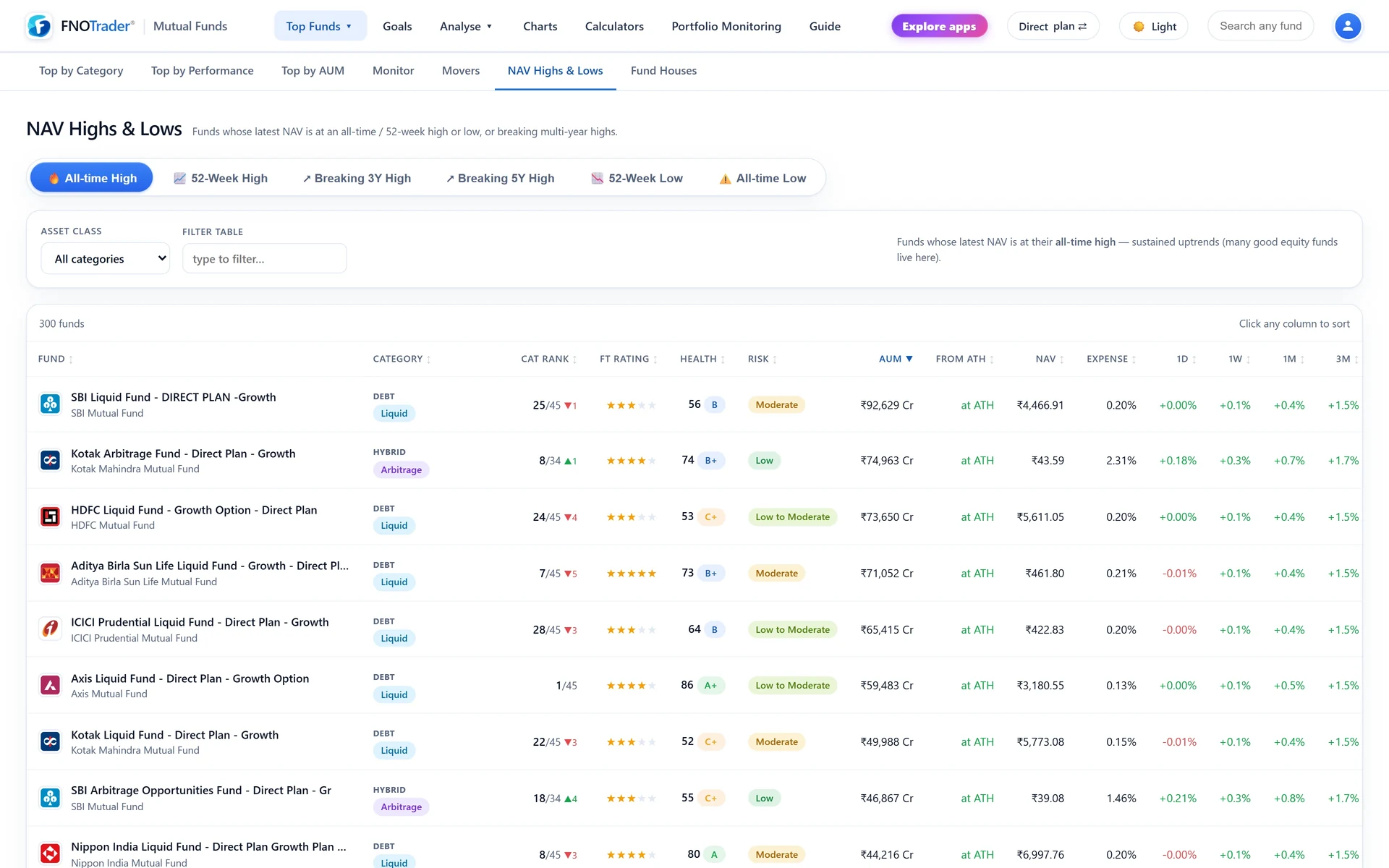1389x868 pixels.
Task: Sort table by Expense column
Action: click(1111, 359)
